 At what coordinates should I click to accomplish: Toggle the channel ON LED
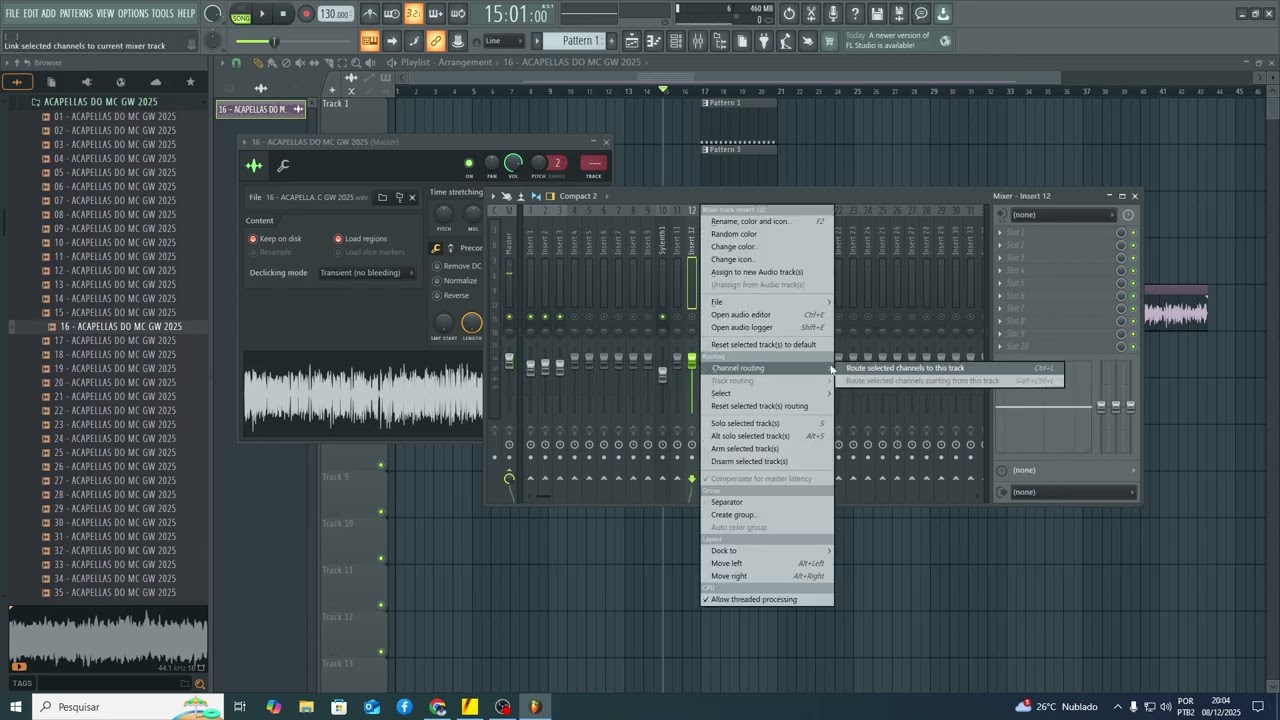(x=469, y=163)
